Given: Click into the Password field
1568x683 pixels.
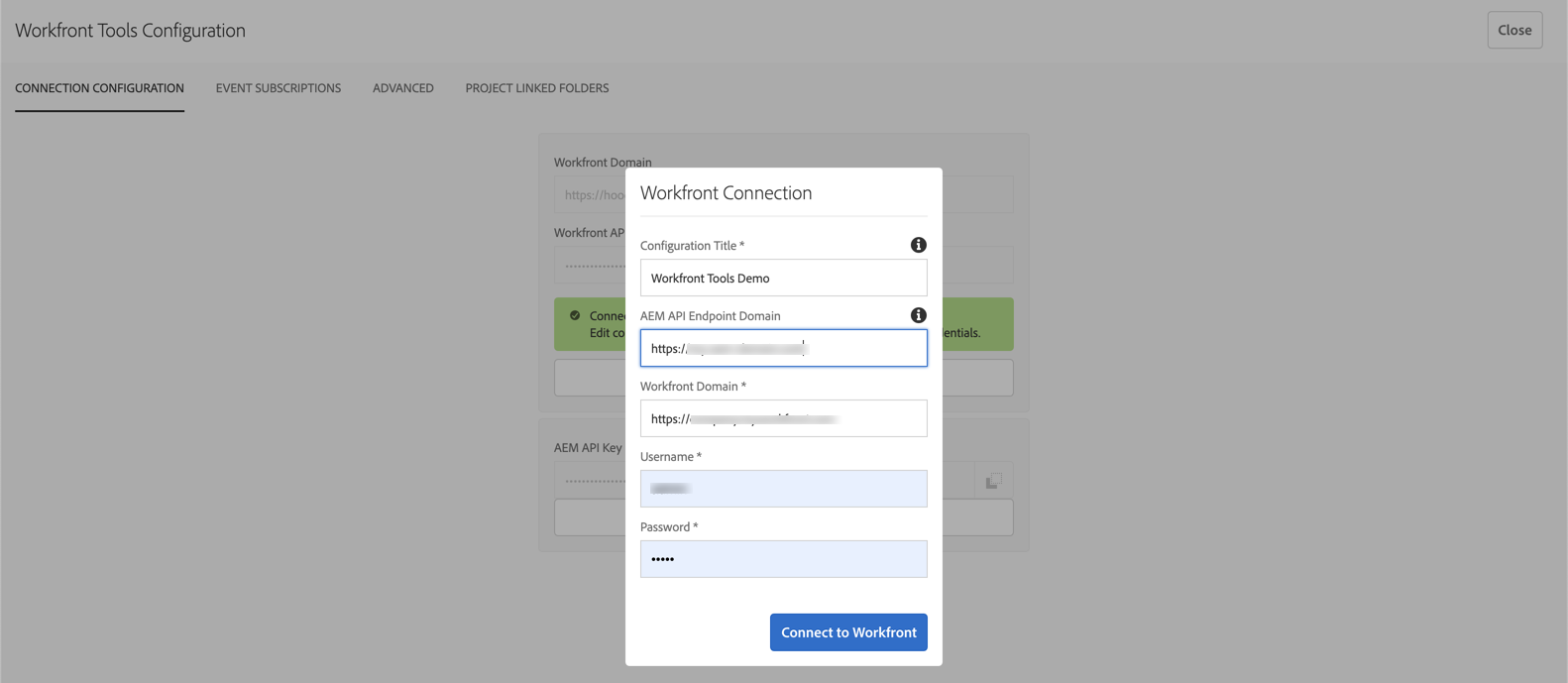Looking at the screenshot, I should [783, 559].
